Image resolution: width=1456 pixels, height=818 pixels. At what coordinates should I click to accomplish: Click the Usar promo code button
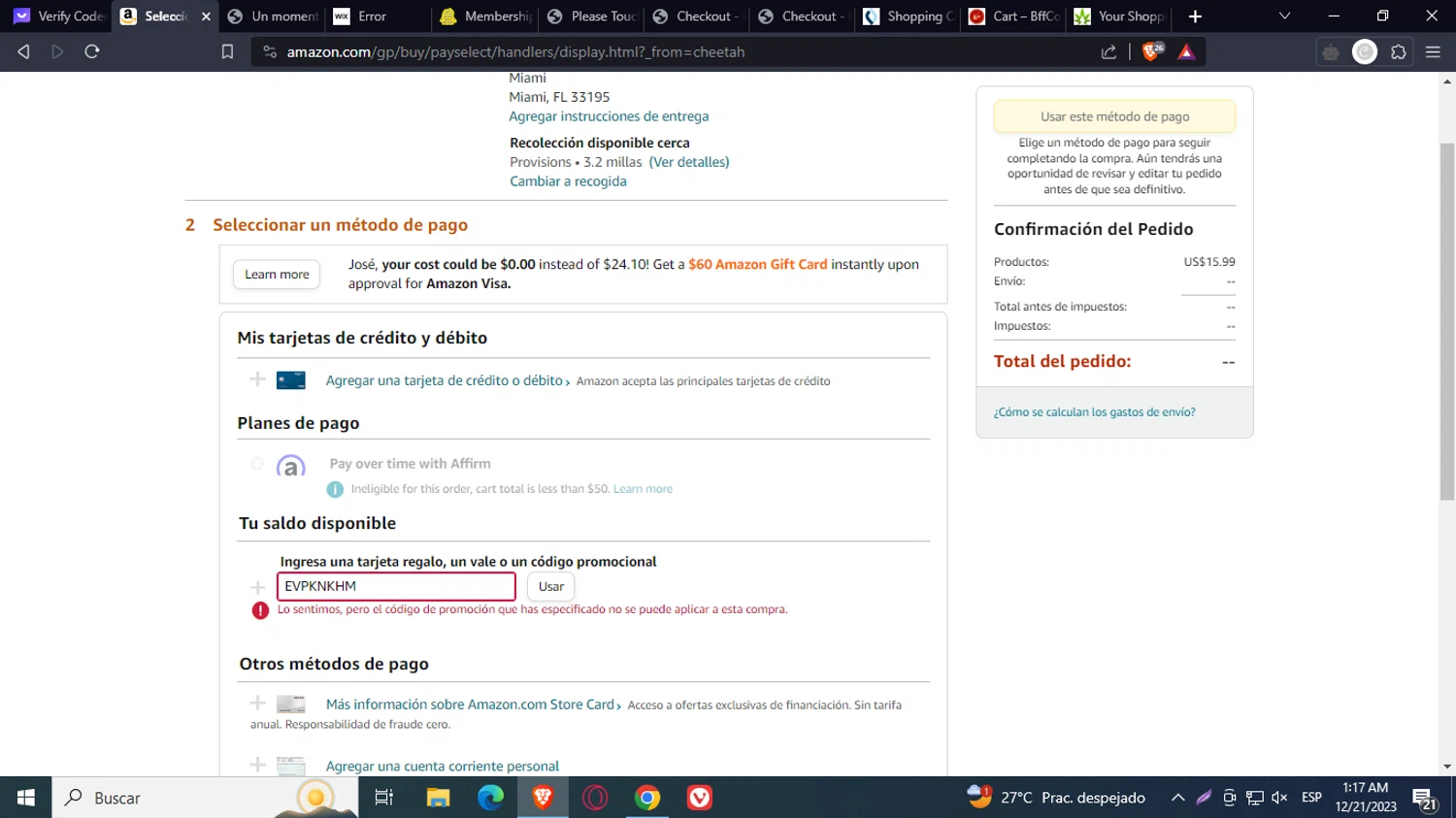tap(550, 586)
